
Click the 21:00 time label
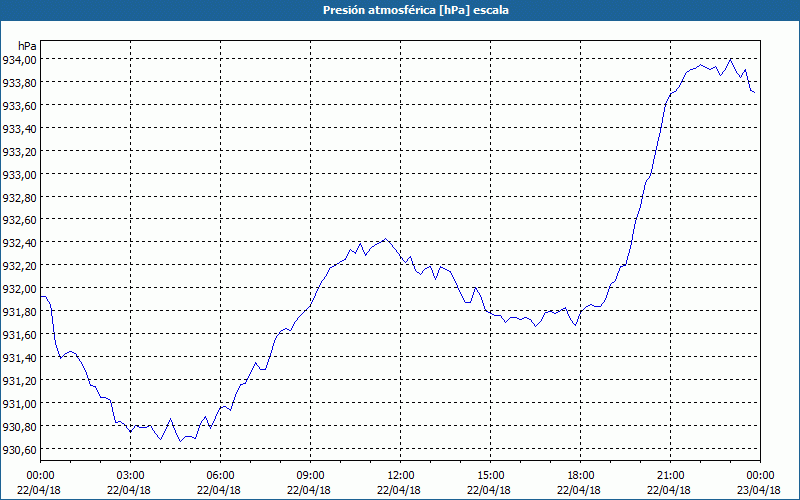pos(670,476)
